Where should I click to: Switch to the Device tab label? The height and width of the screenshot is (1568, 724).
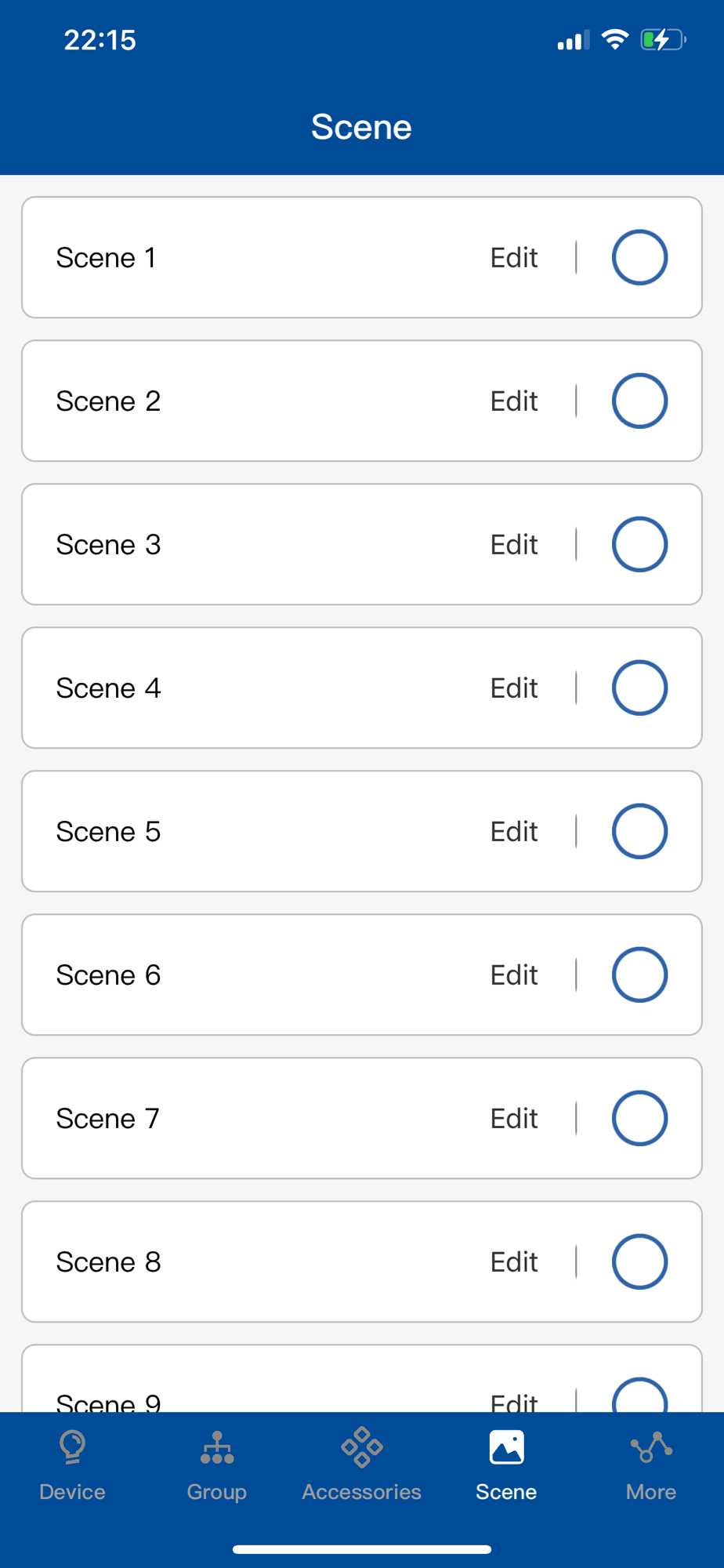(x=72, y=1491)
